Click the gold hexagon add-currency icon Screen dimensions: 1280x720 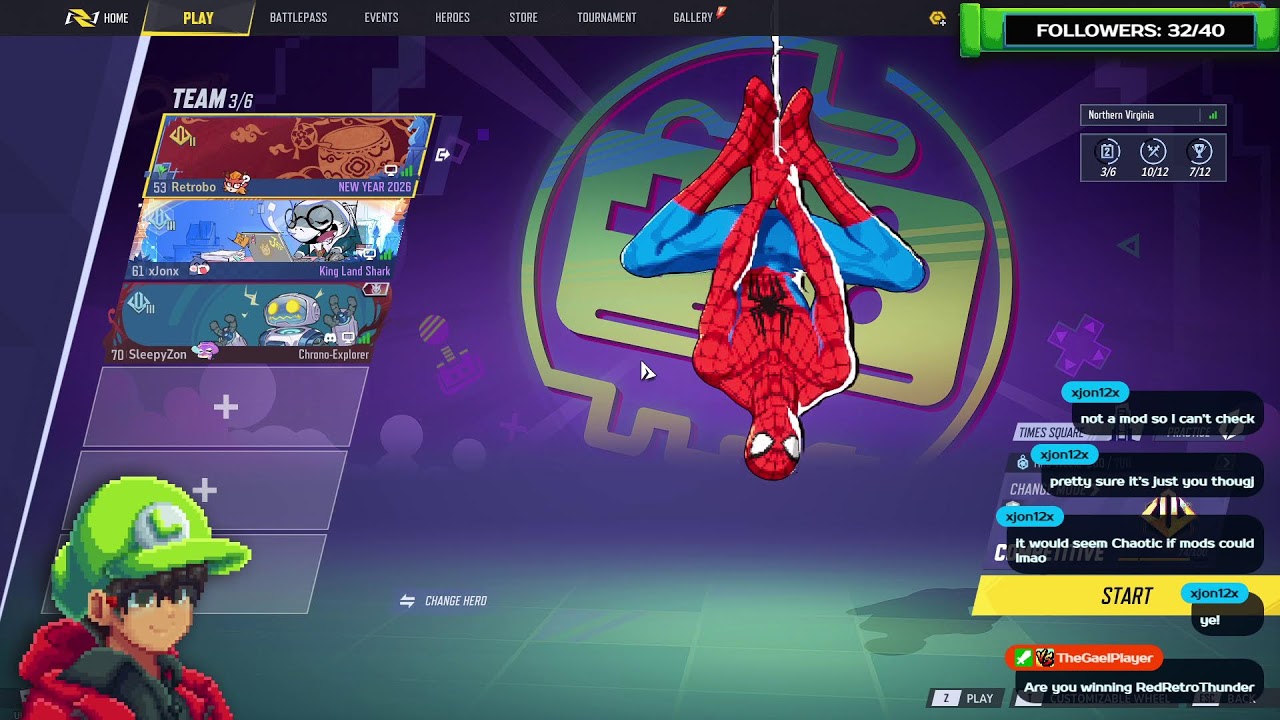click(937, 18)
